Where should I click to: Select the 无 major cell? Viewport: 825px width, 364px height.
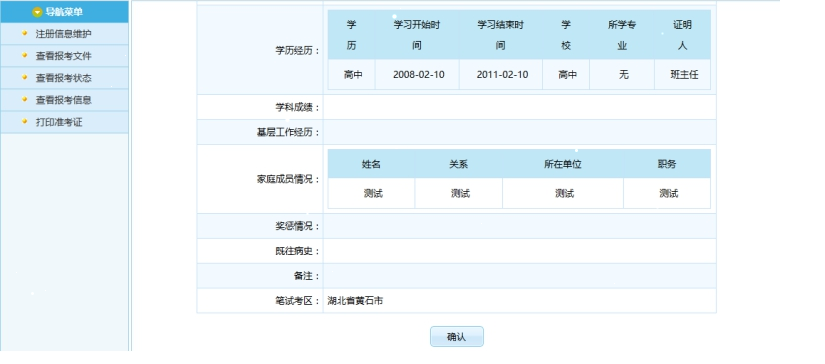point(623,75)
